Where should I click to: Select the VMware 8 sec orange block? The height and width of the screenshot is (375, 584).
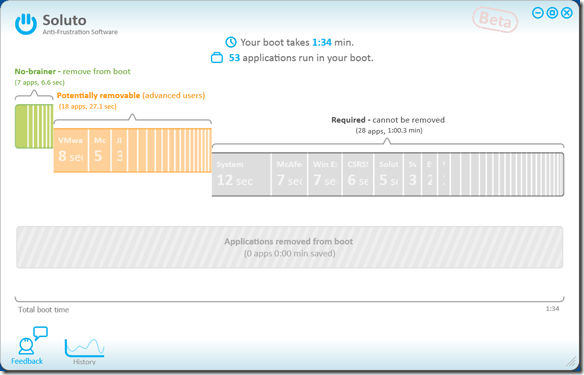point(71,150)
